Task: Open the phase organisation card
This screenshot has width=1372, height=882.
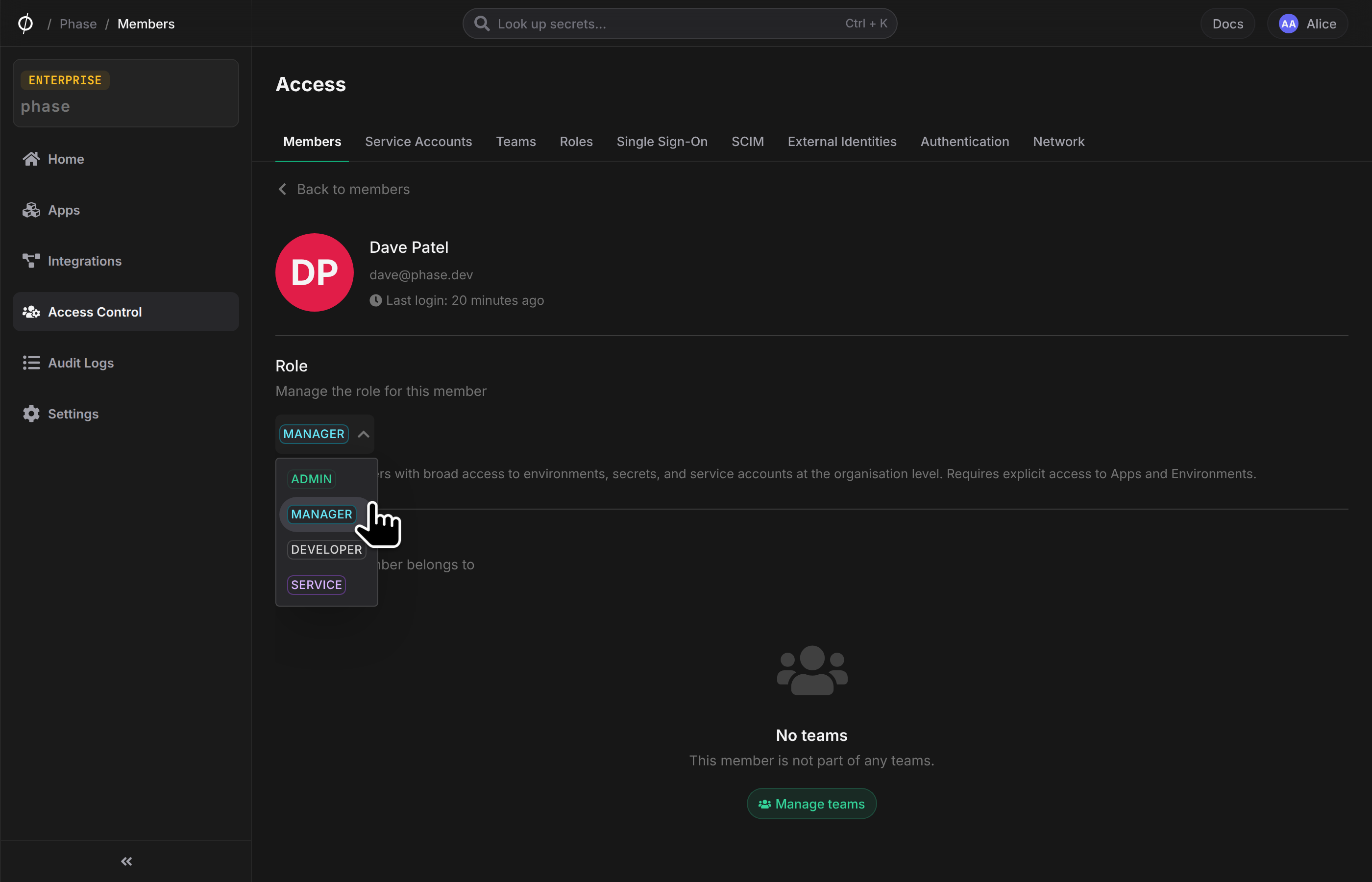Action: 125,93
